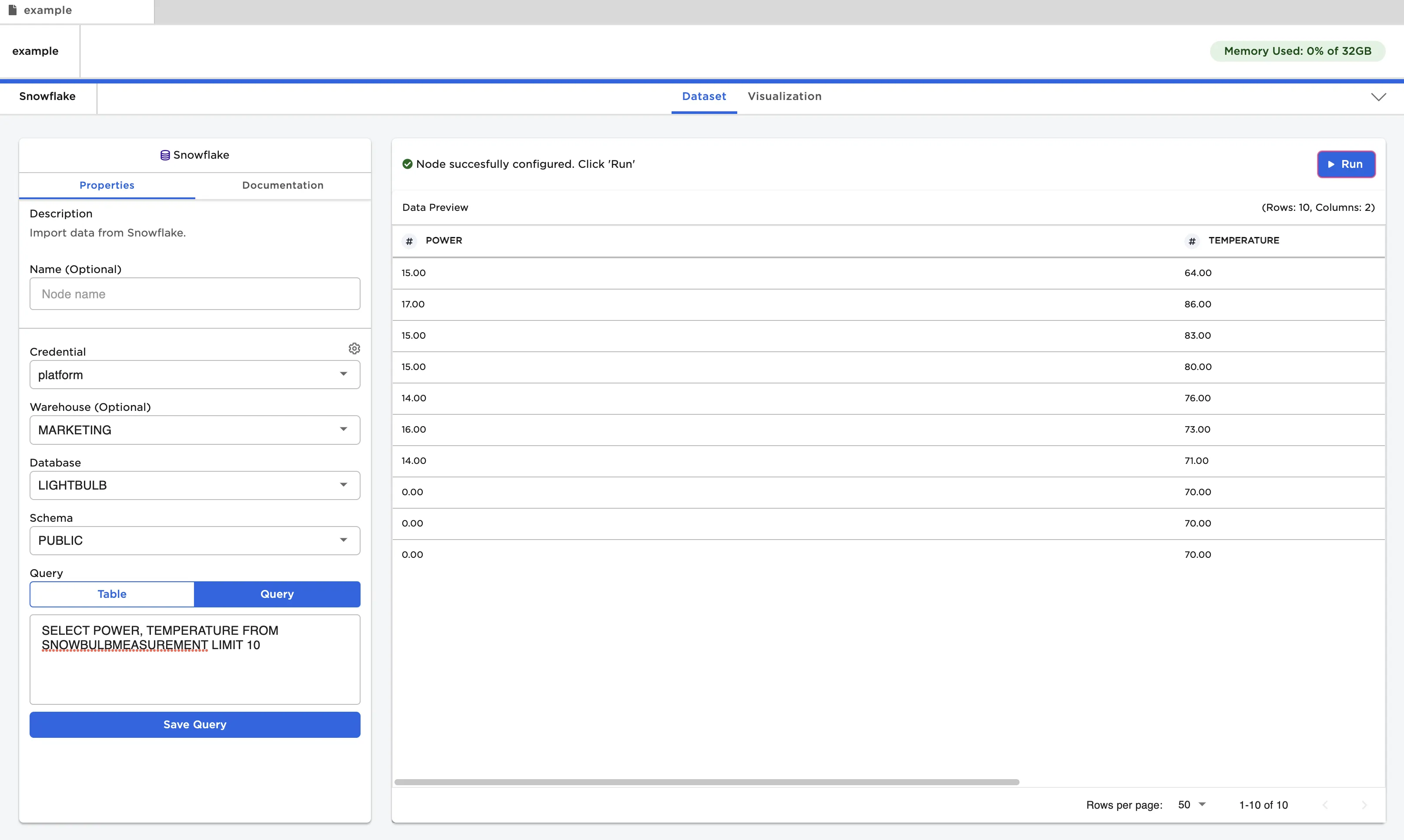Image resolution: width=1404 pixels, height=840 pixels.
Task: Click inside the Node name input field
Action: click(x=195, y=294)
